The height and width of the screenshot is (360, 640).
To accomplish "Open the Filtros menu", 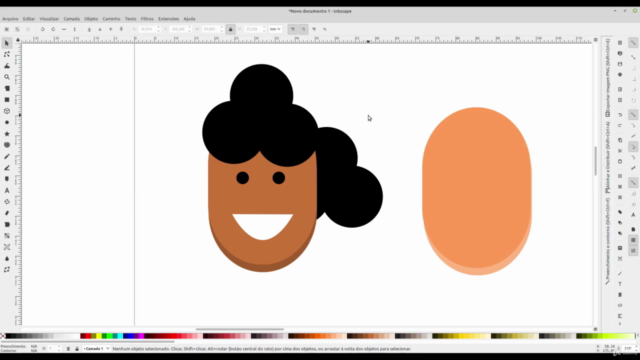I will click(147, 19).
